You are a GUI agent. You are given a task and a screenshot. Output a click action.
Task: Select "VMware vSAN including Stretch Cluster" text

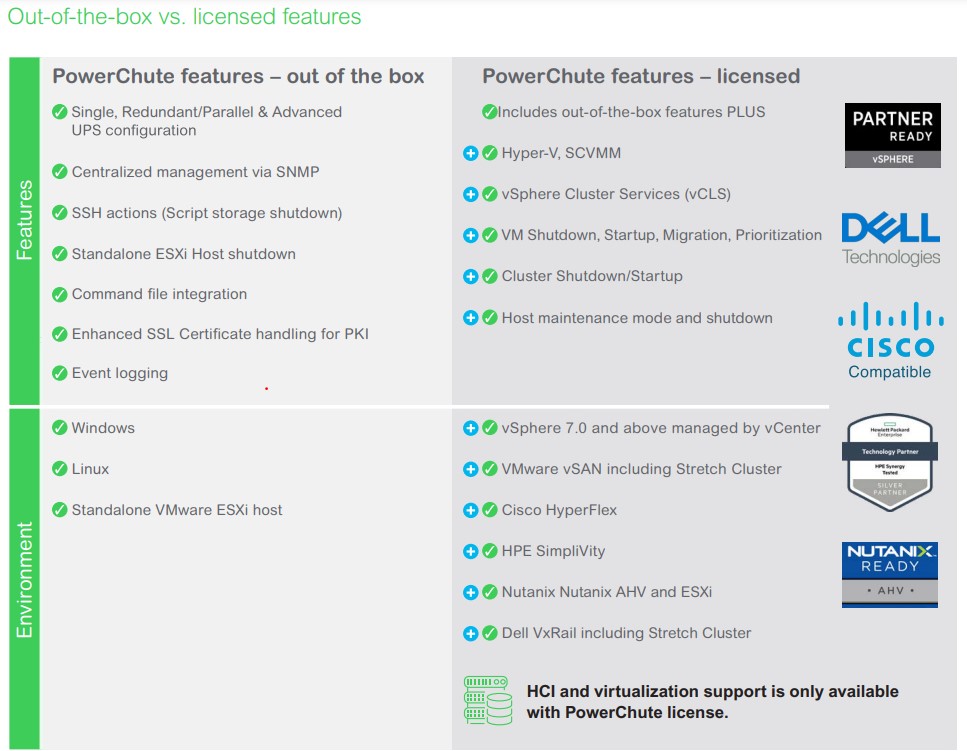click(641, 470)
